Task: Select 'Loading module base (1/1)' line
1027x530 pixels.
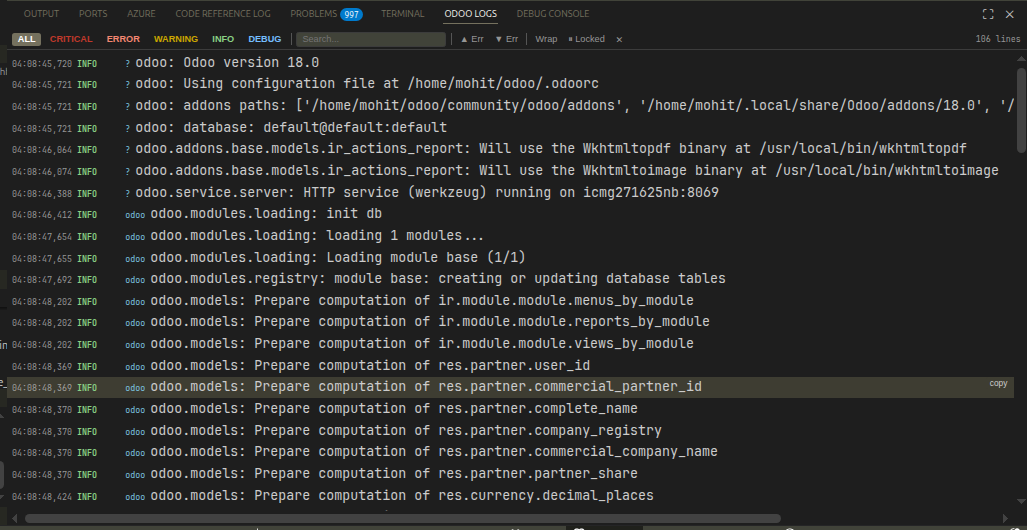Action: point(510,257)
